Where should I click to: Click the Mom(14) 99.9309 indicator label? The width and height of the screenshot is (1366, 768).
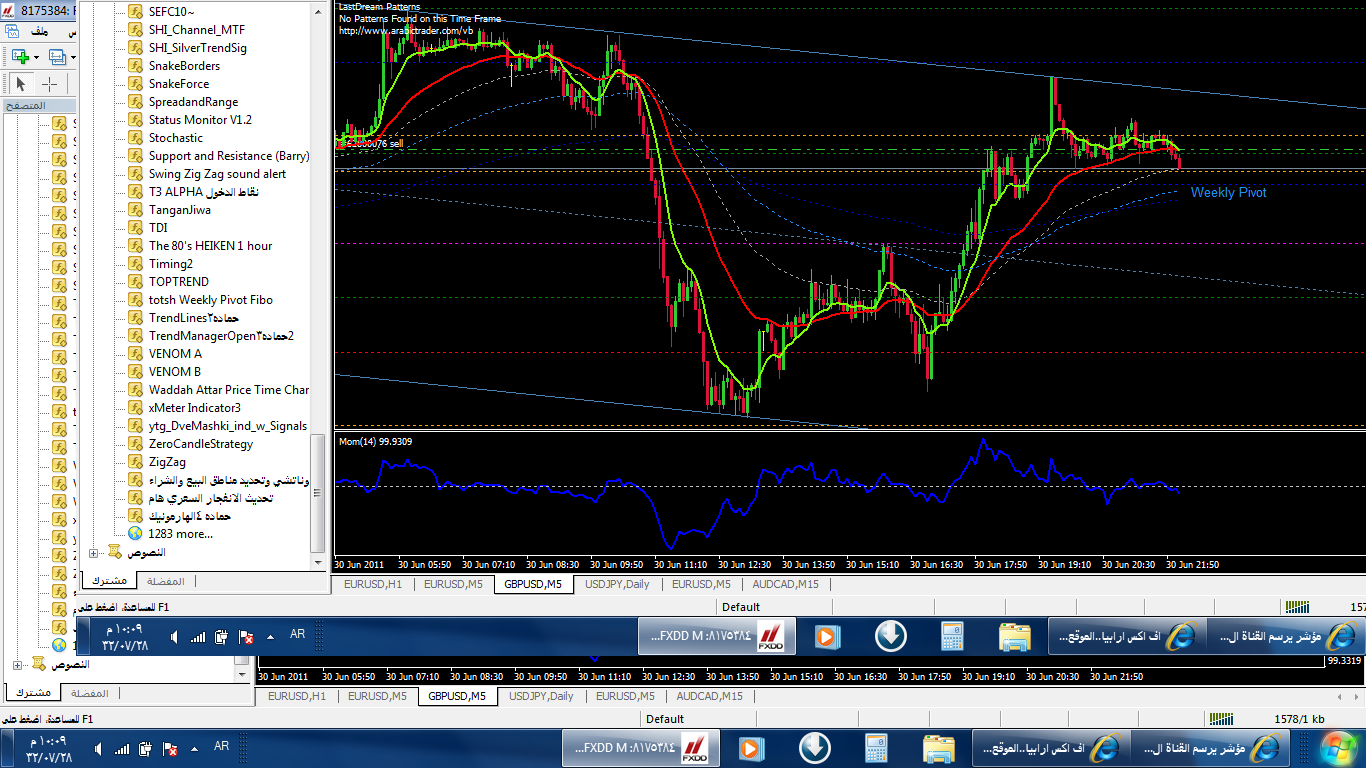pos(375,441)
